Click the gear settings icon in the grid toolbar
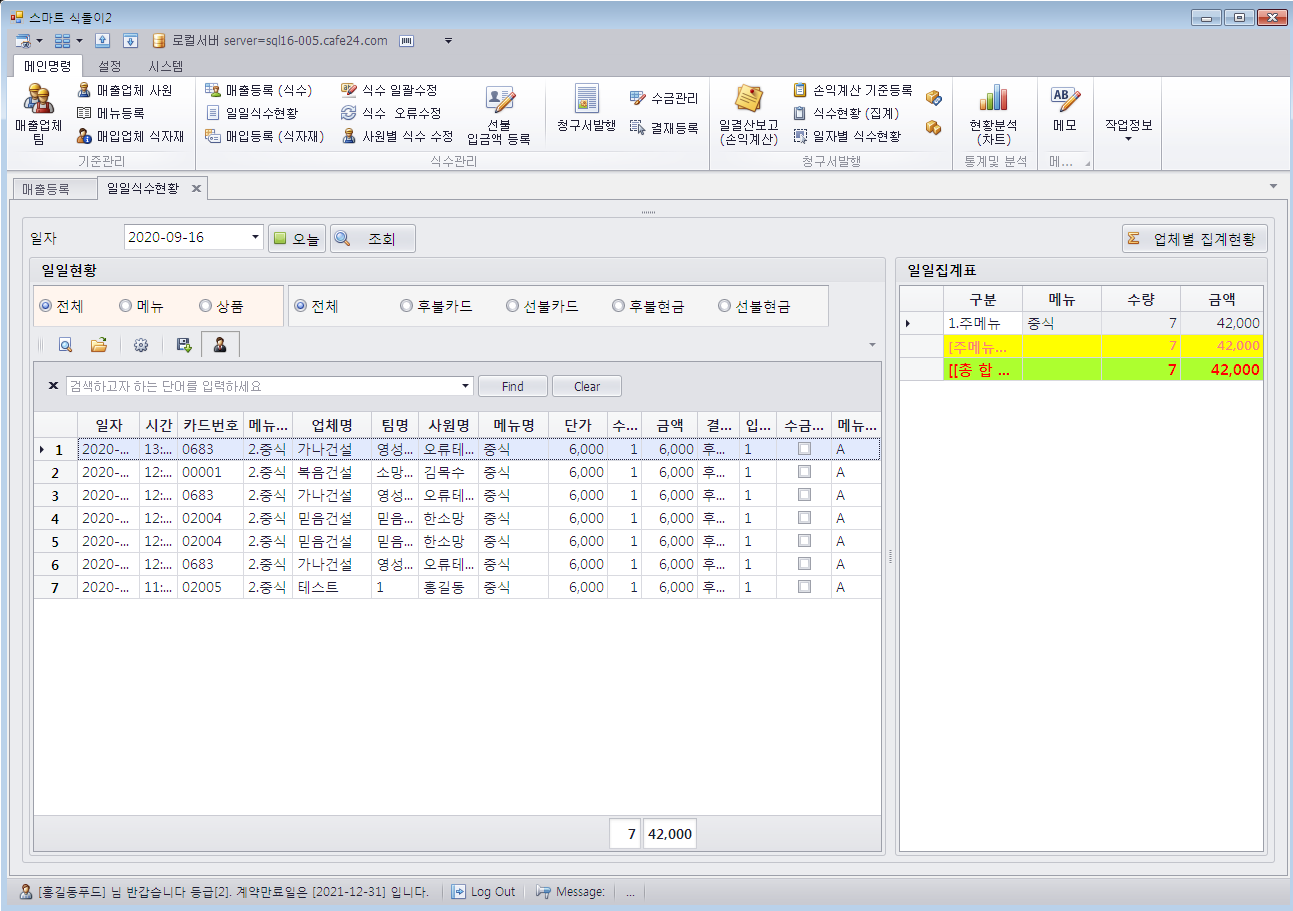This screenshot has width=1293, height=911. [141, 345]
